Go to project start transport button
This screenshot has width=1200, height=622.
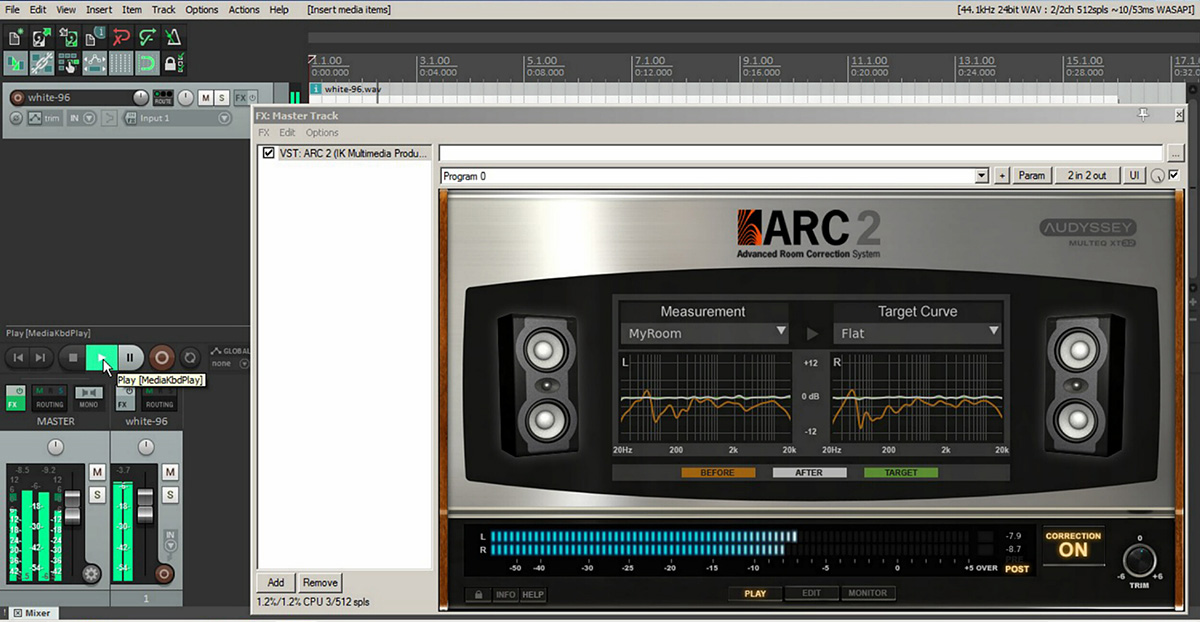(x=18, y=357)
